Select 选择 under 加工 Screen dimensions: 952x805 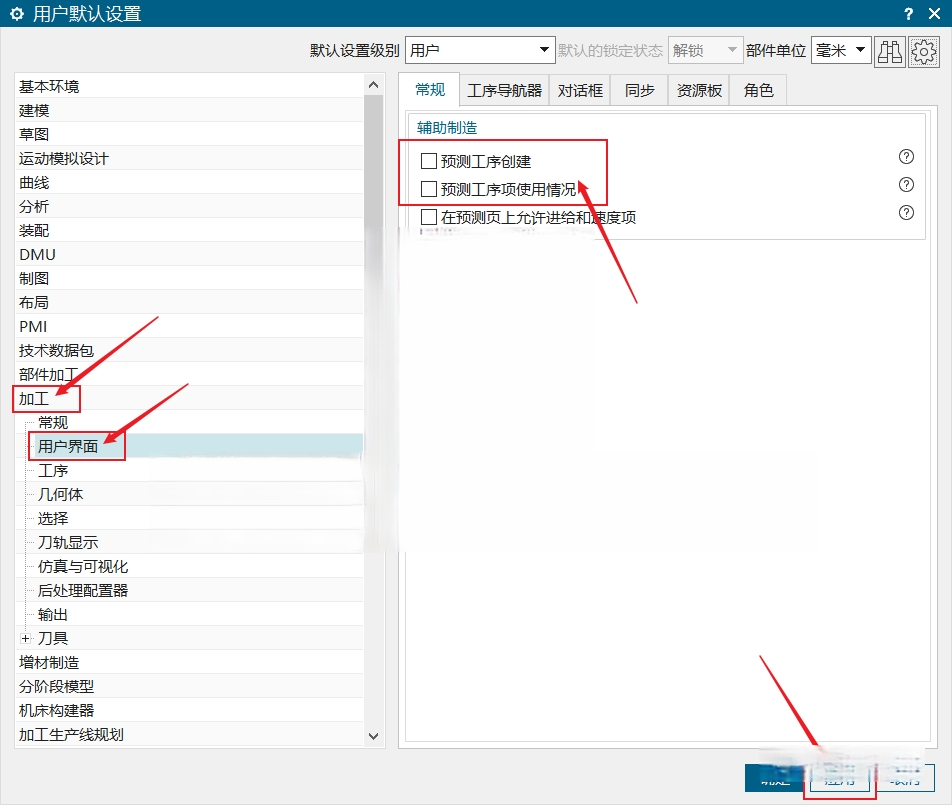click(x=53, y=518)
